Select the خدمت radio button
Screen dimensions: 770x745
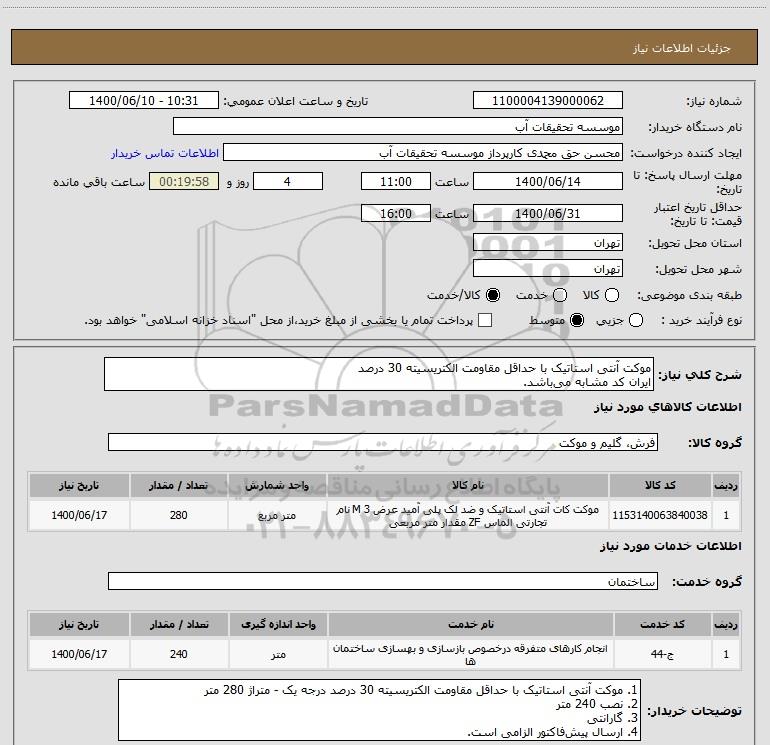[560, 295]
